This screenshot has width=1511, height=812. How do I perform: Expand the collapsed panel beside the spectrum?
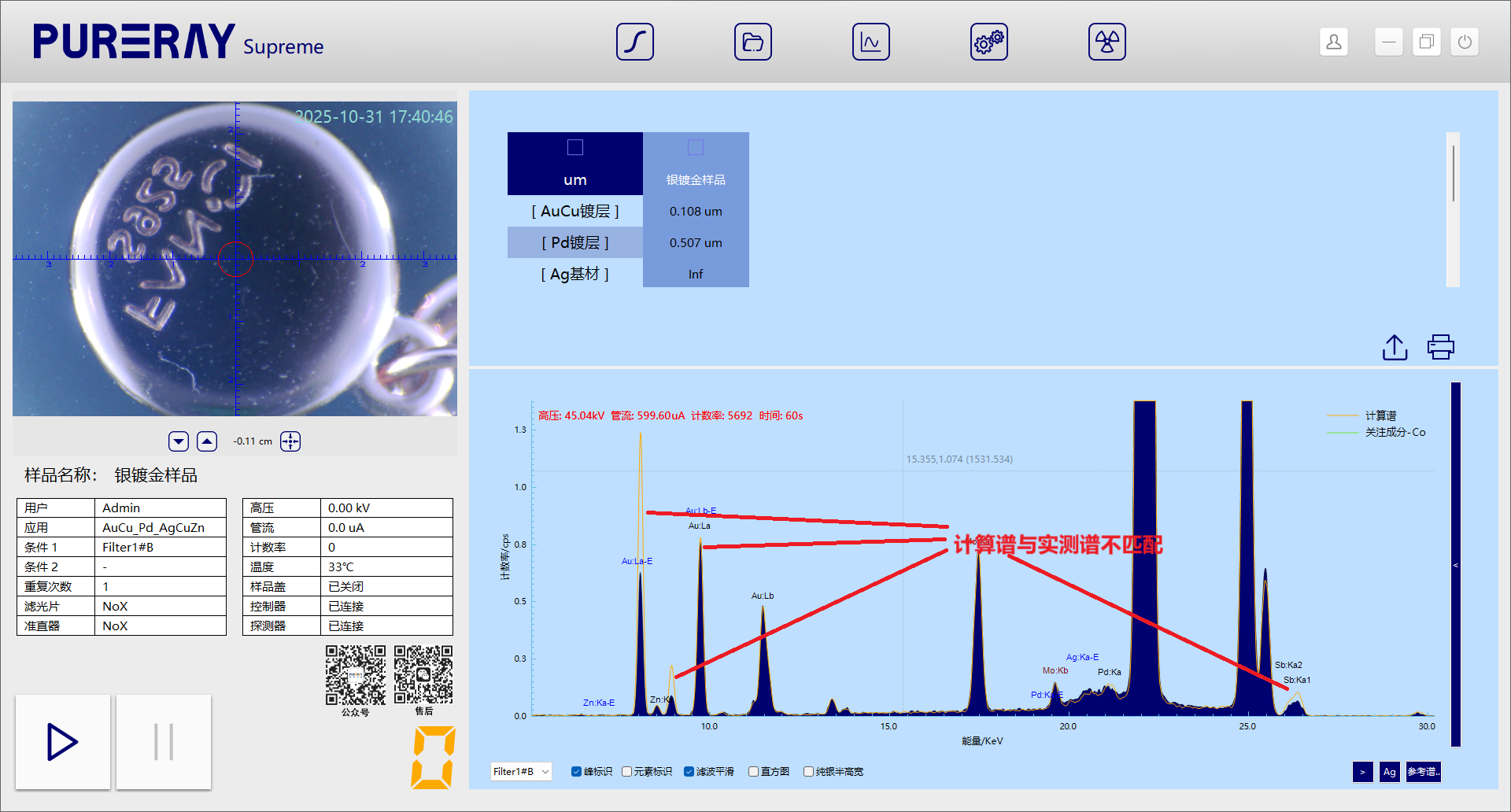pyautogui.click(x=1456, y=565)
